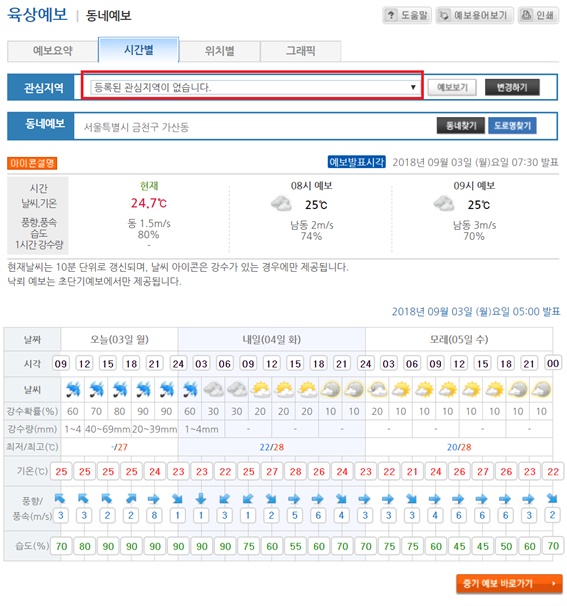The image size is (567, 606).
Task: Click the 40~69mm precipitation cell
Action: pyautogui.click(x=108, y=429)
